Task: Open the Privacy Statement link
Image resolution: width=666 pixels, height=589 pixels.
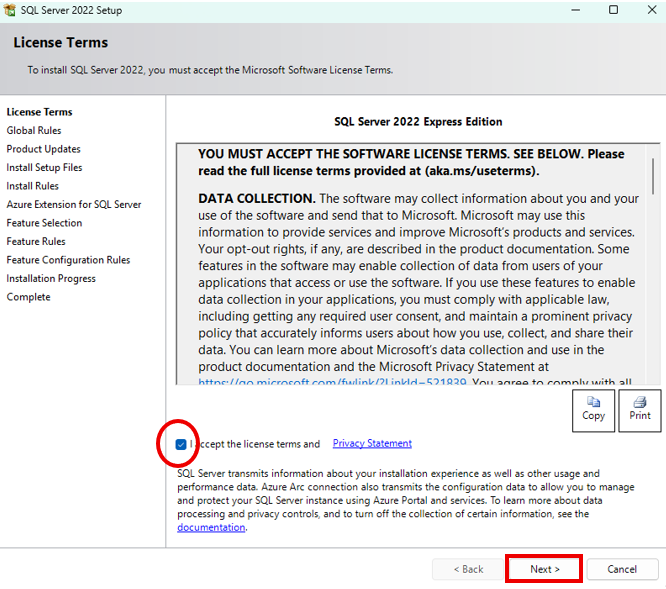Action: point(372,443)
